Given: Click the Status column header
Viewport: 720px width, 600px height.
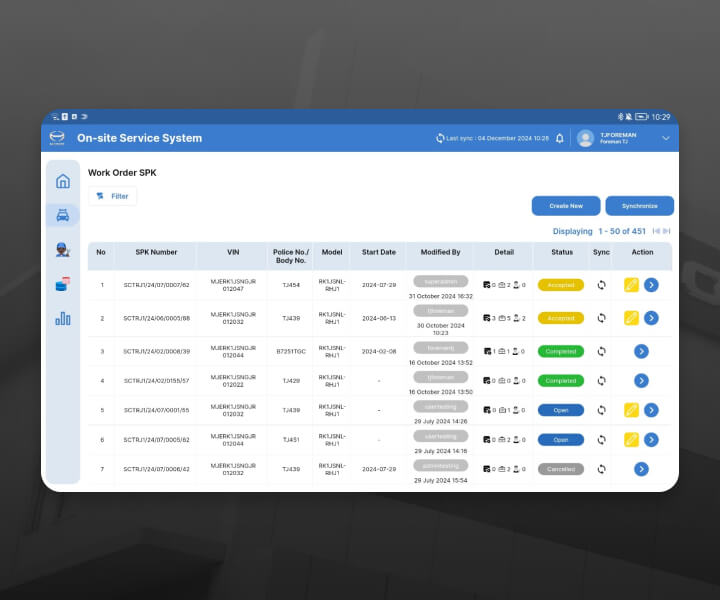Looking at the screenshot, I should pyautogui.click(x=561, y=252).
